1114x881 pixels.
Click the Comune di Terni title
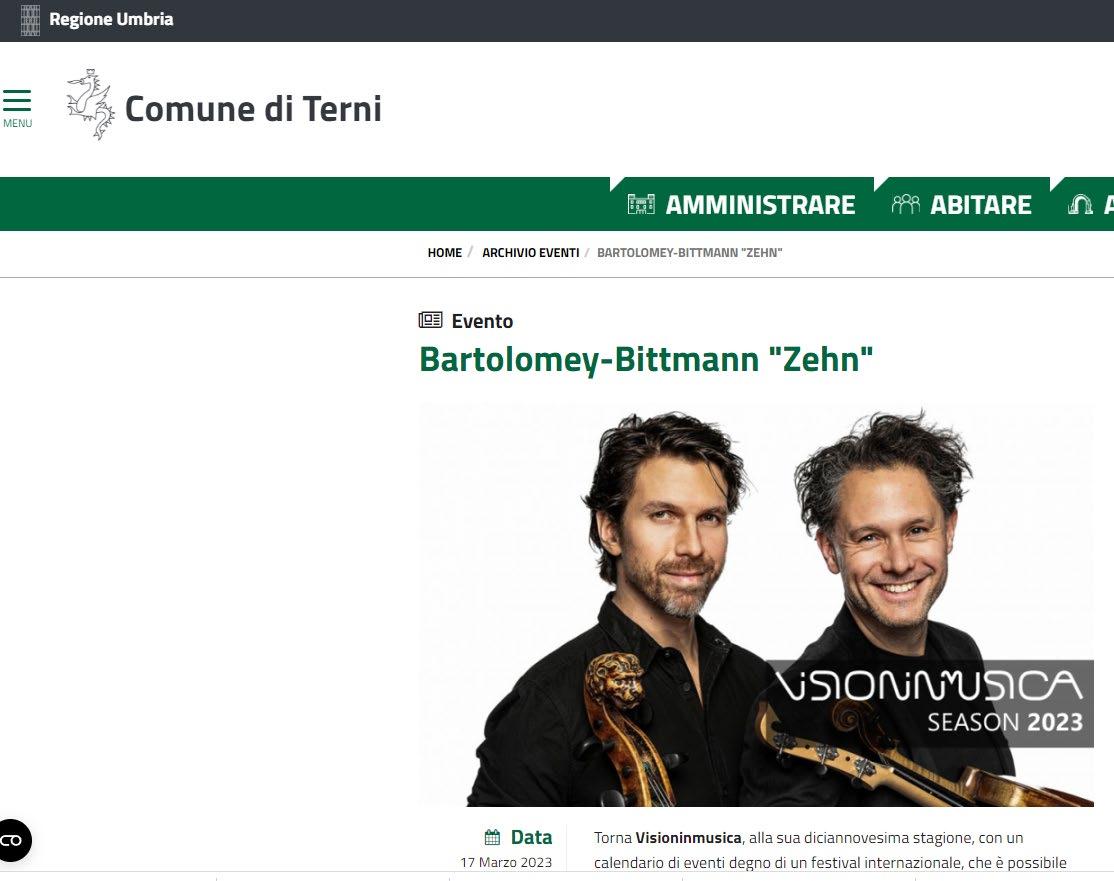coord(254,109)
